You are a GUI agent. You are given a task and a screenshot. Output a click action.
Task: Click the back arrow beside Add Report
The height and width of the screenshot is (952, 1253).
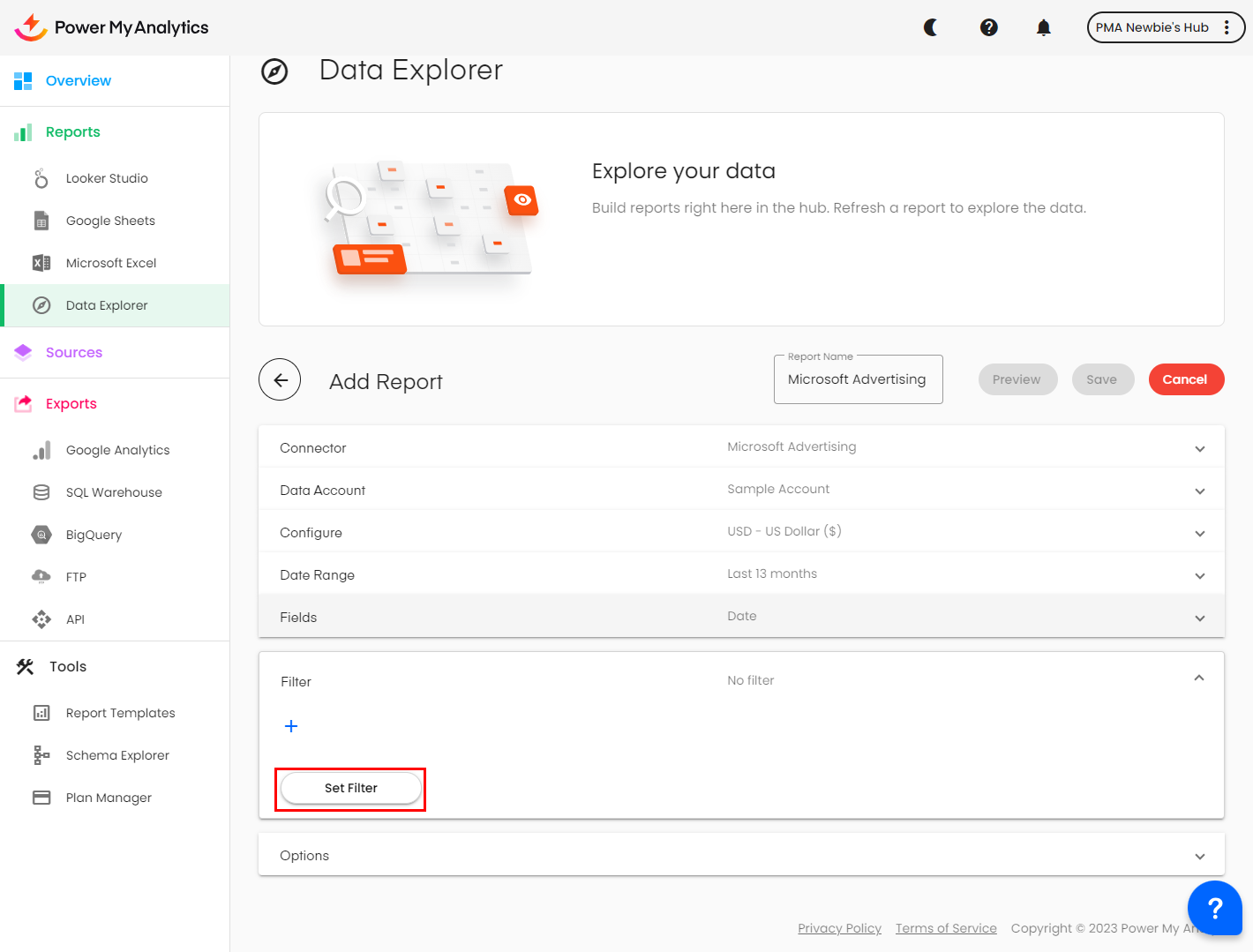[x=280, y=380]
